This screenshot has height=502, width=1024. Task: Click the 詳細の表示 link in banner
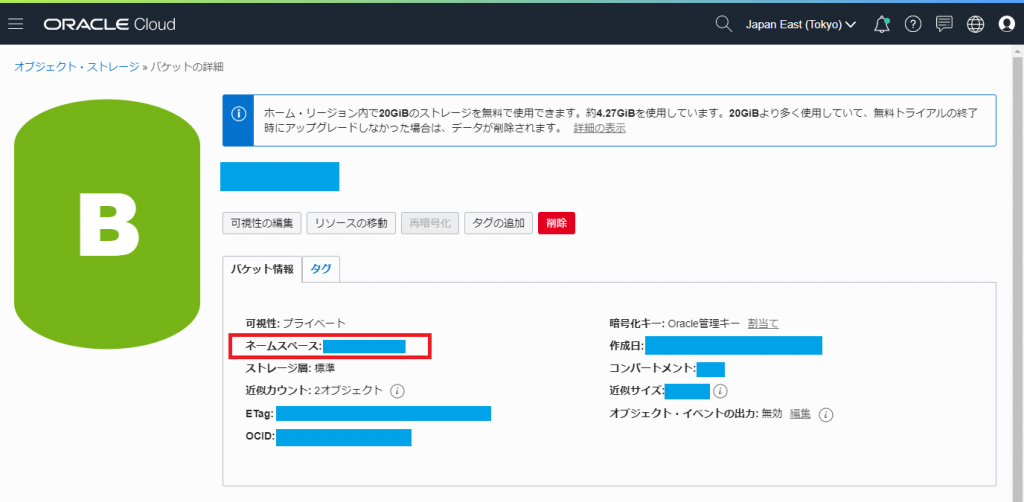[x=600, y=128]
